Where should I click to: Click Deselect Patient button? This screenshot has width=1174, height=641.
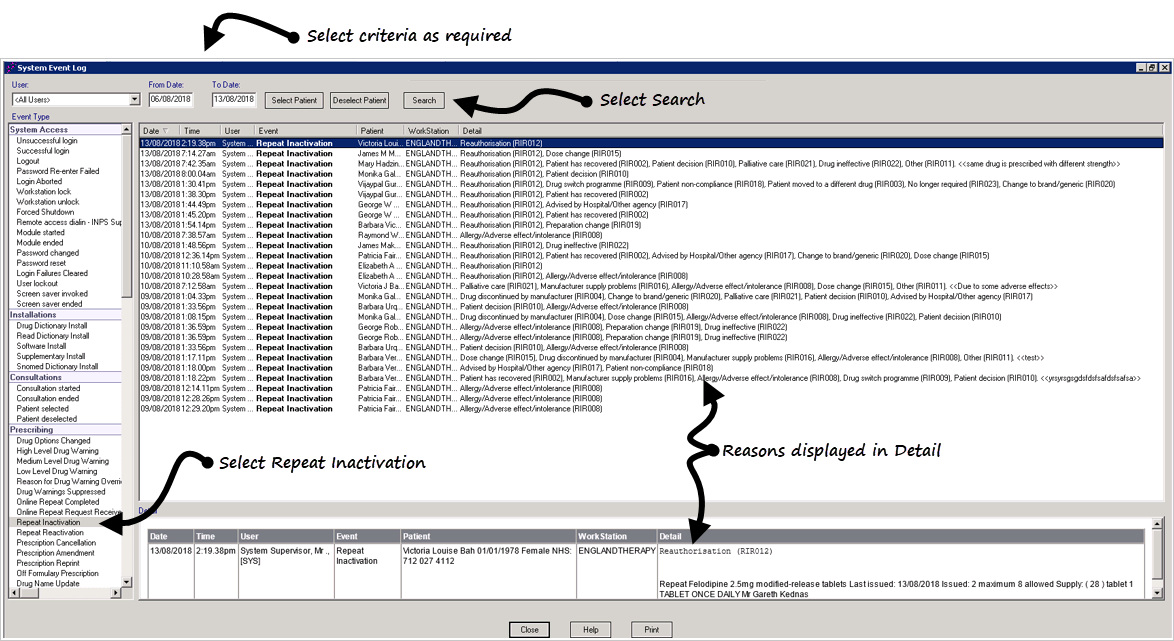coord(360,100)
